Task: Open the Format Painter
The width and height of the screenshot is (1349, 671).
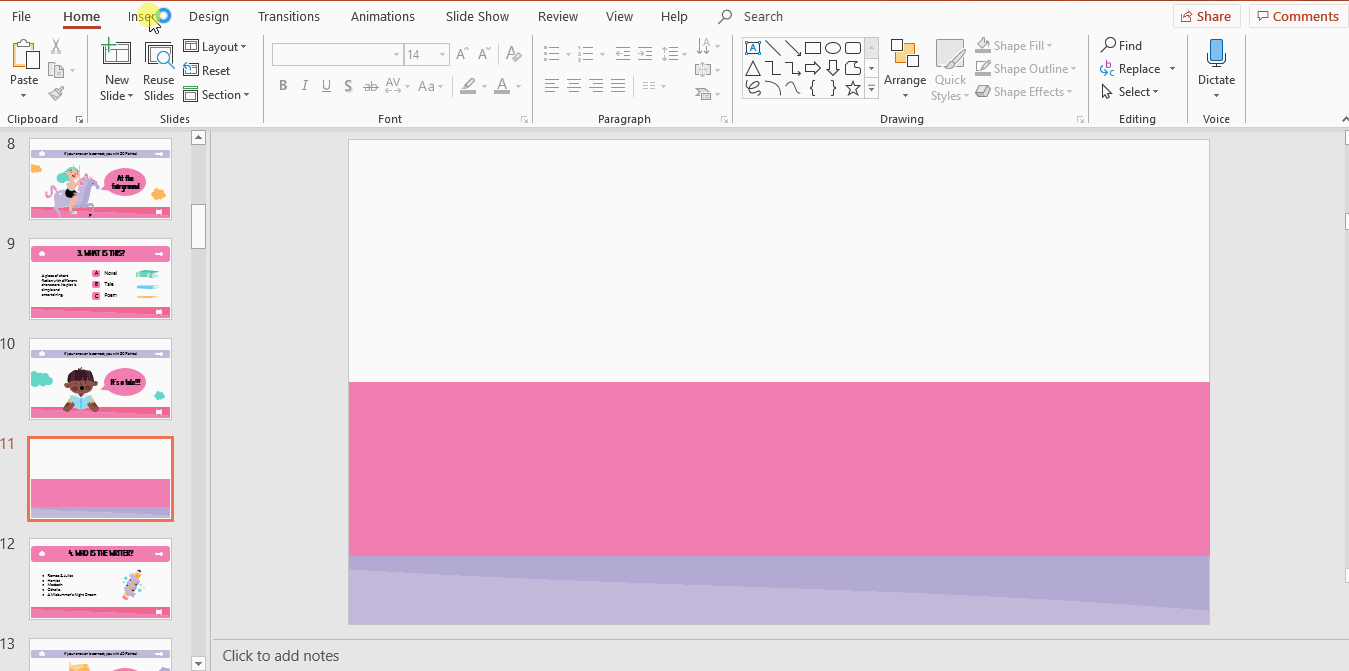Action: (57, 93)
